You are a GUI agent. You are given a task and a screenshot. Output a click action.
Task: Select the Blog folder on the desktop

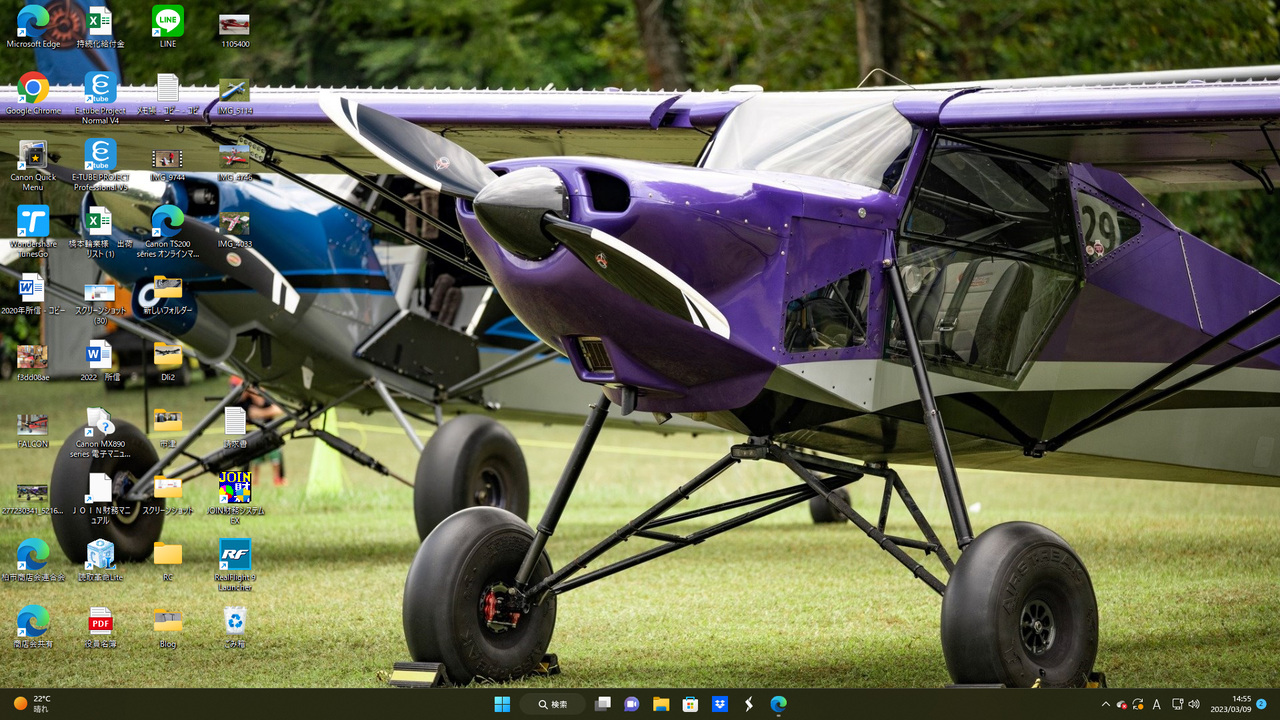point(168,627)
